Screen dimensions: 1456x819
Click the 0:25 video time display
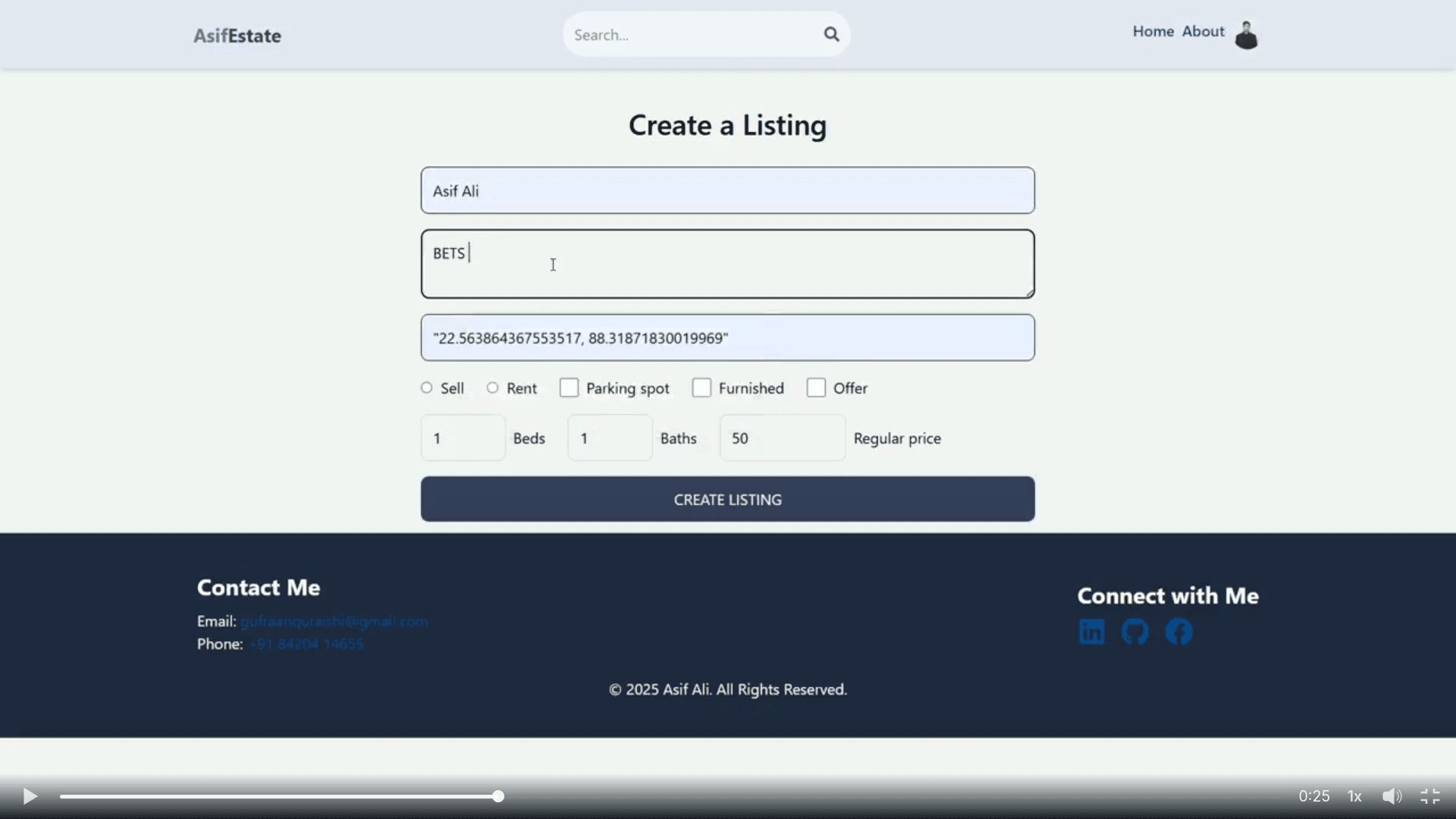pyautogui.click(x=1314, y=796)
